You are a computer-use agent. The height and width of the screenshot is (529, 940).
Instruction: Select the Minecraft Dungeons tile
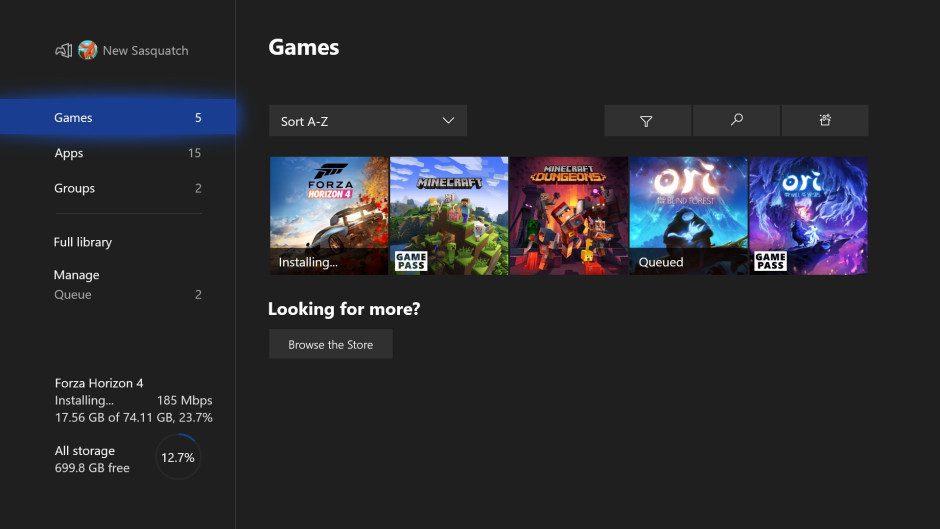(569, 216)
